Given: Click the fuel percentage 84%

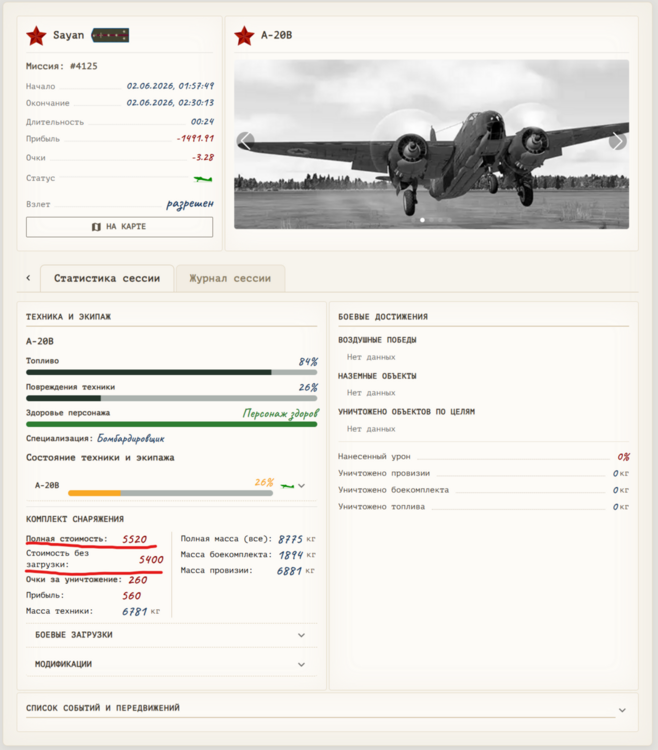Looking at the screenshot, I should [x=308, y=362].
